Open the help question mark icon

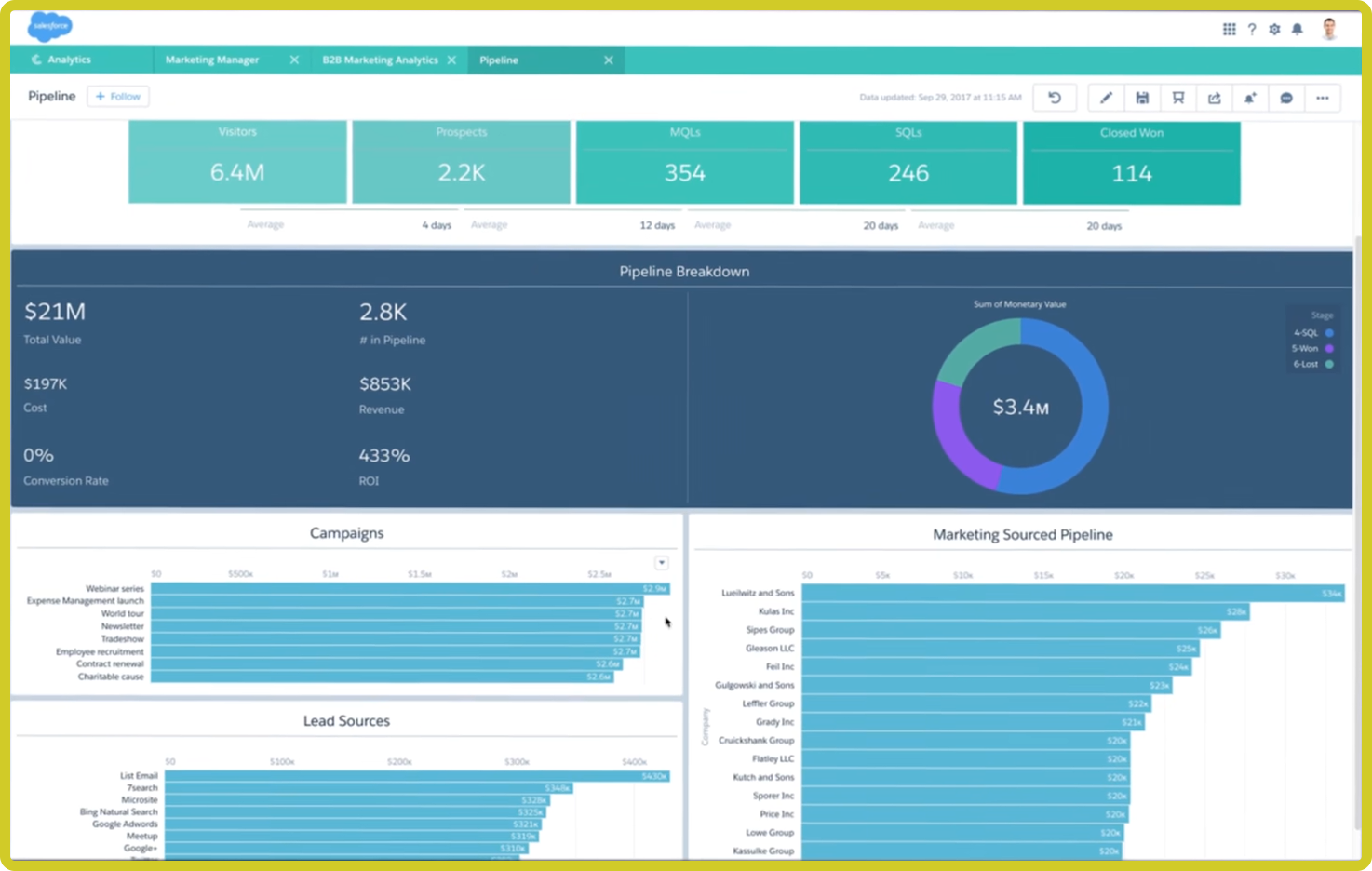[1252, 29]
